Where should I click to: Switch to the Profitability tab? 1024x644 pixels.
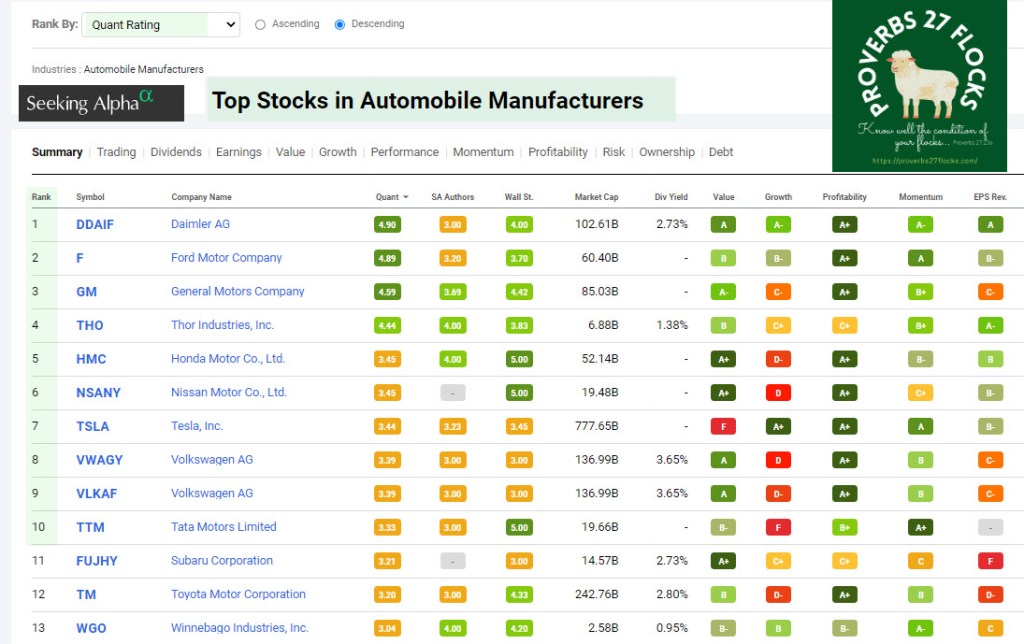tap(558, 152)
